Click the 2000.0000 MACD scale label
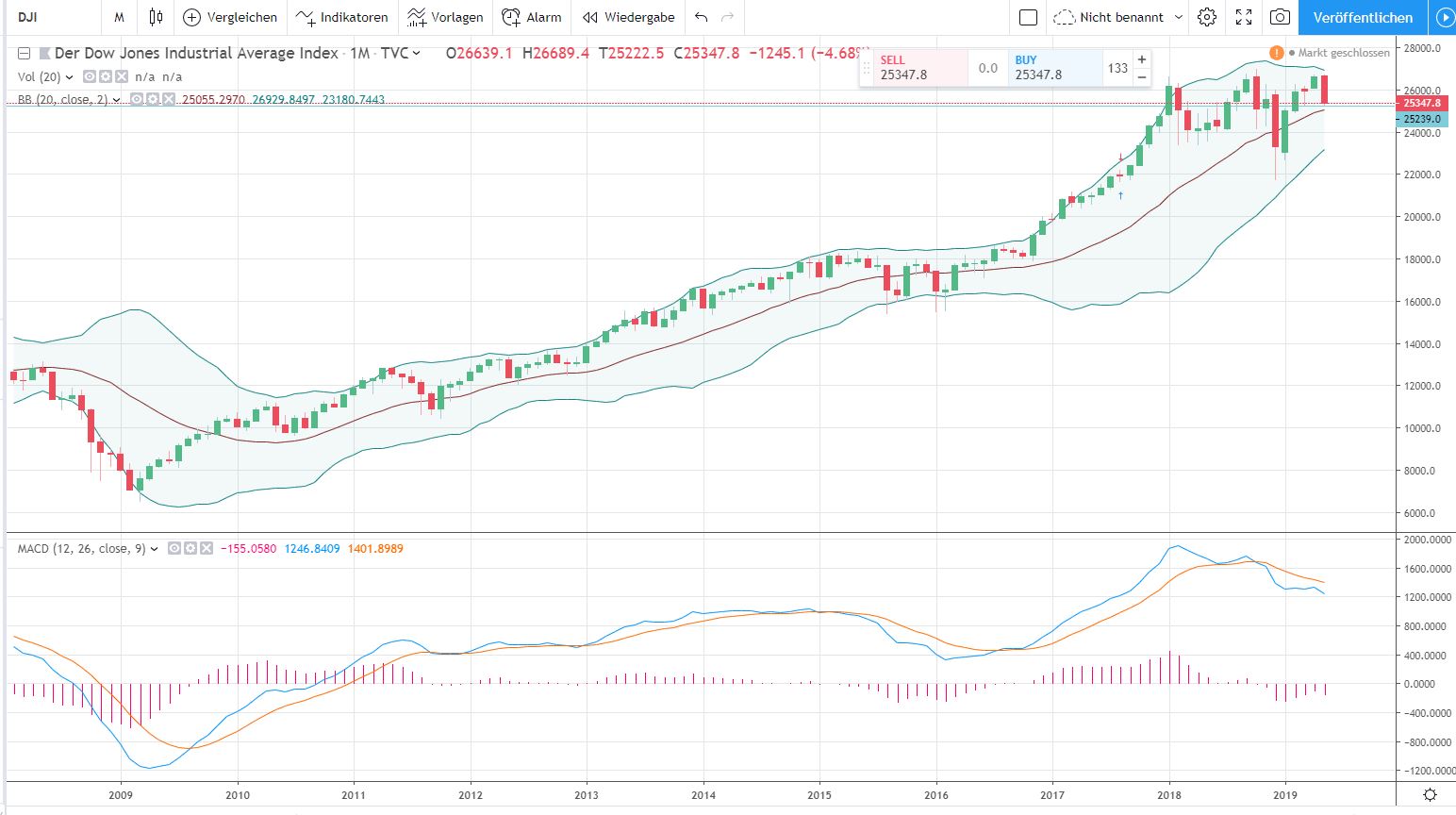Viewport: 1456px width, 815px height. [1427, 541]
